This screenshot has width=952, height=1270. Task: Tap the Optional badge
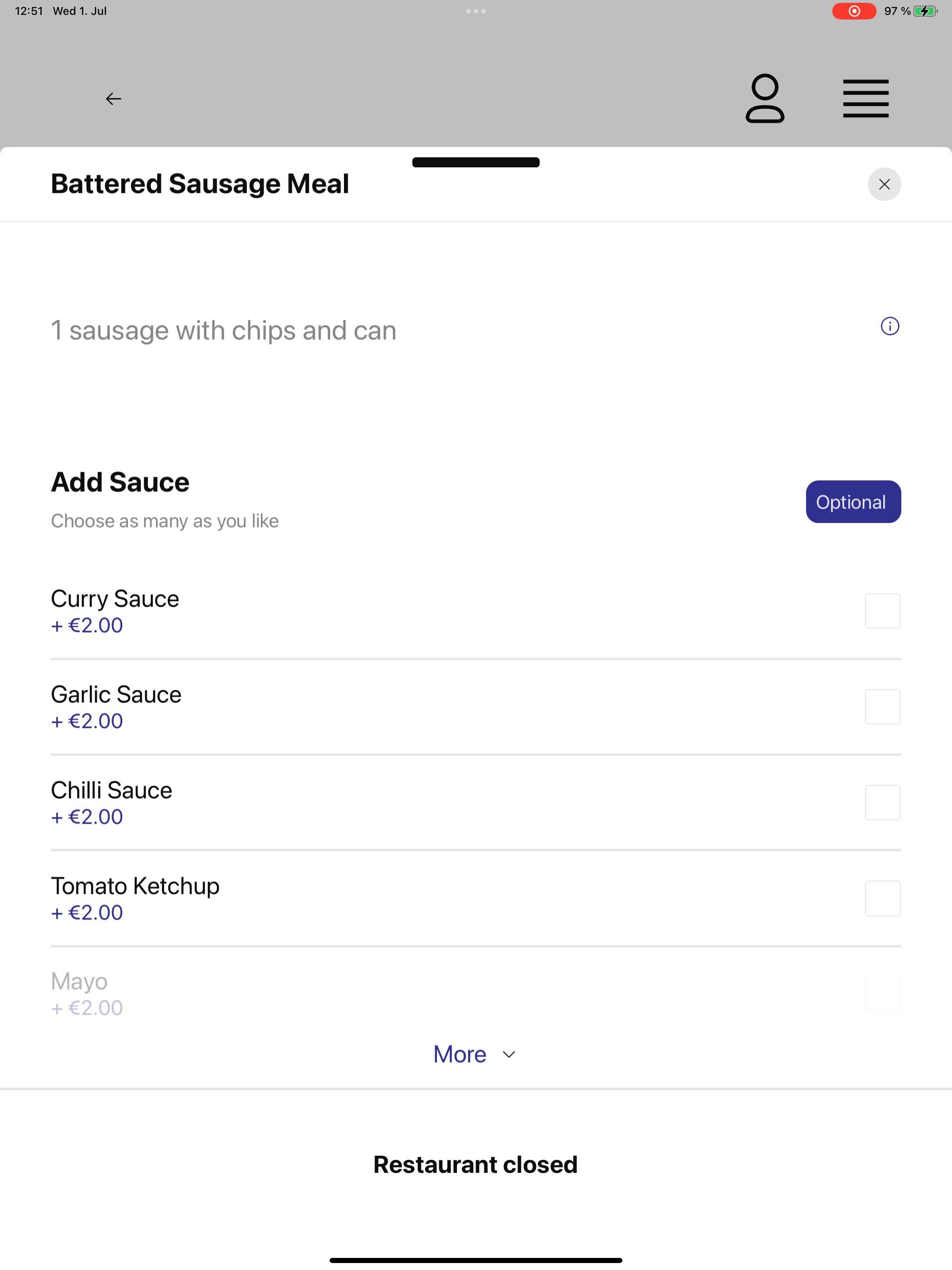[853, 502]
